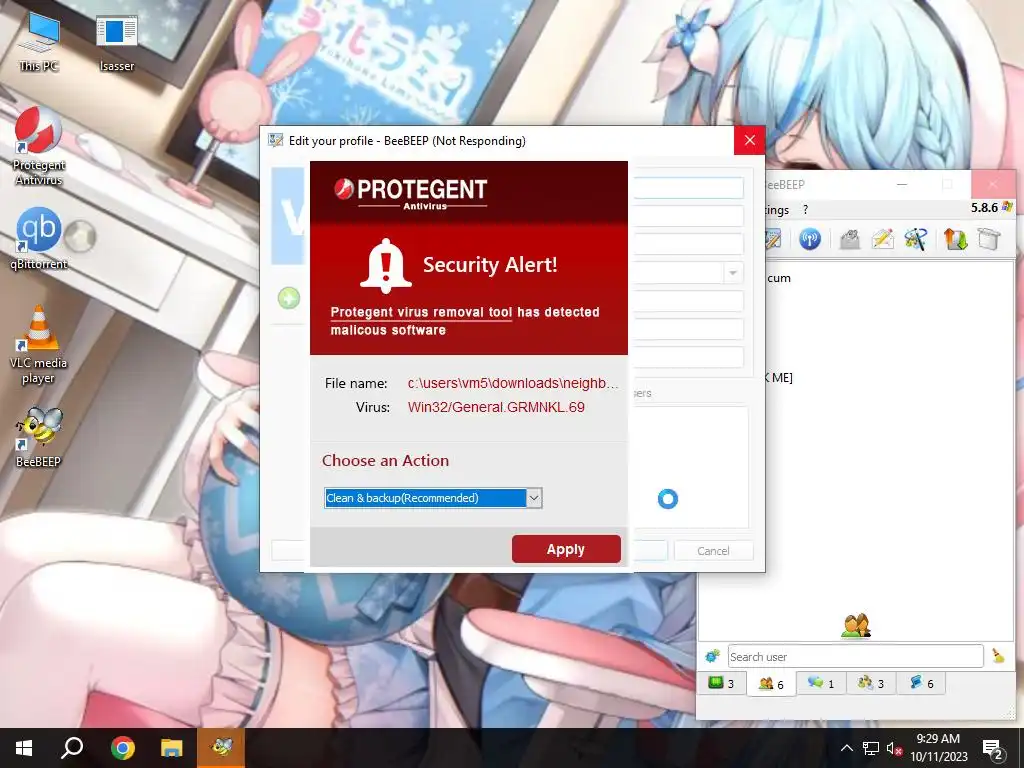Click the taskbar search magnifier
Screen dimensions: 1024x768
pos(72,748)
